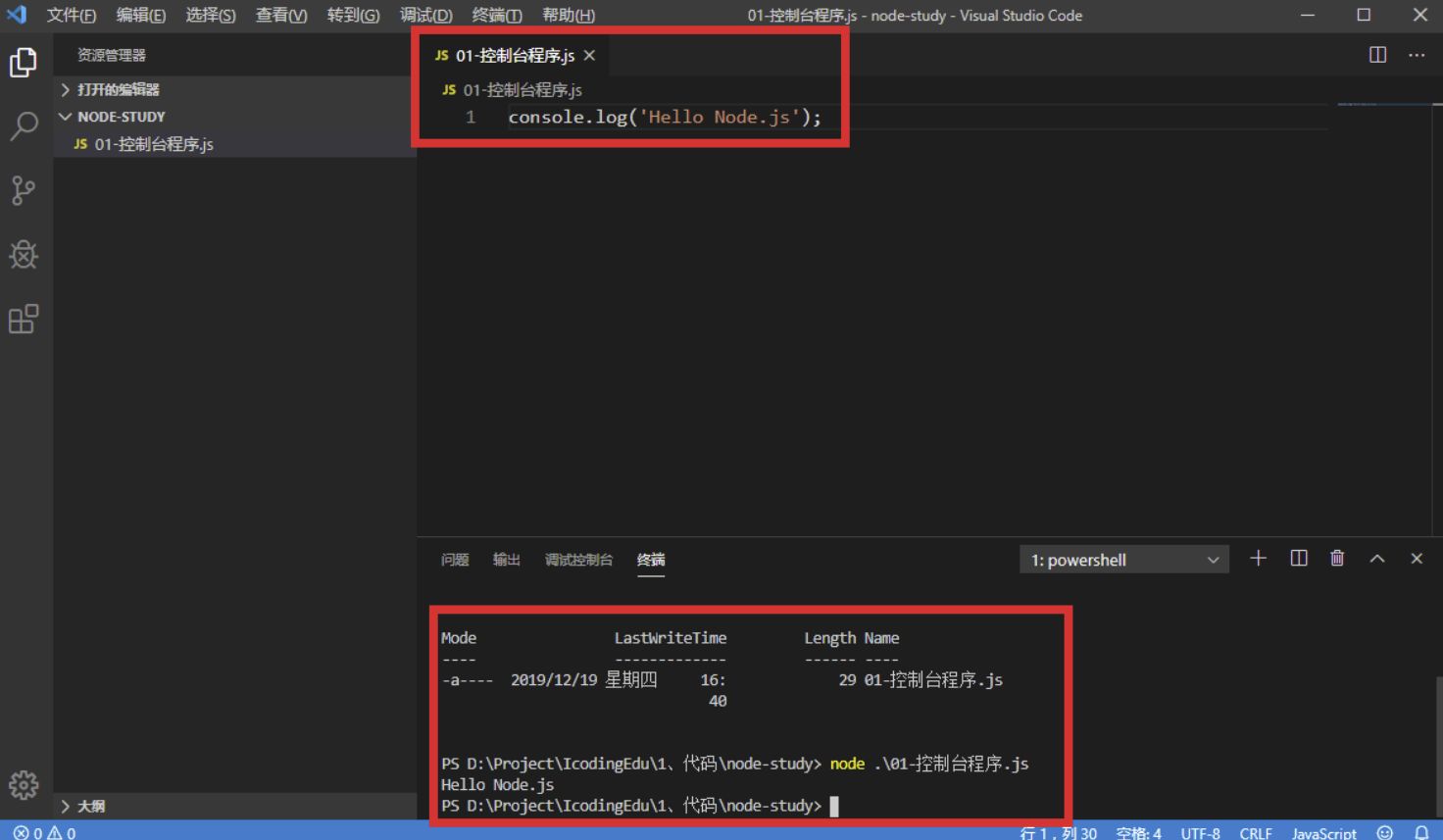This screenshot has width=1443, height=840.
Task: Open the Debug view bug icon
Action: click(x=24, y=255)
